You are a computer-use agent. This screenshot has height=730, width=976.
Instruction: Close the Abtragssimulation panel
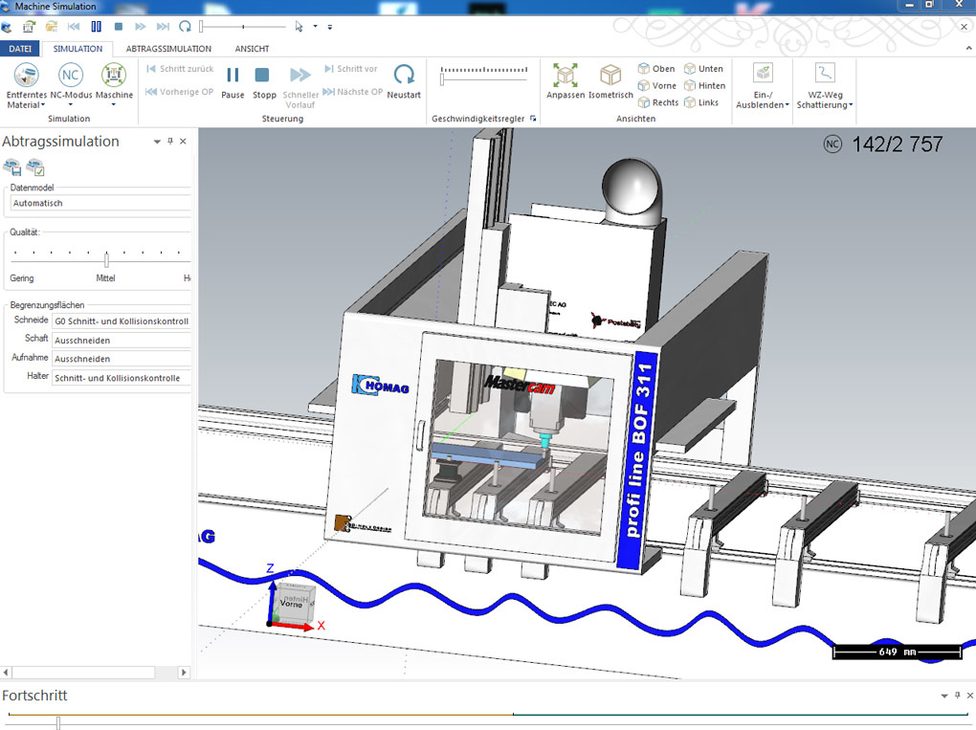pyautogui.click(x=183, y=141)
